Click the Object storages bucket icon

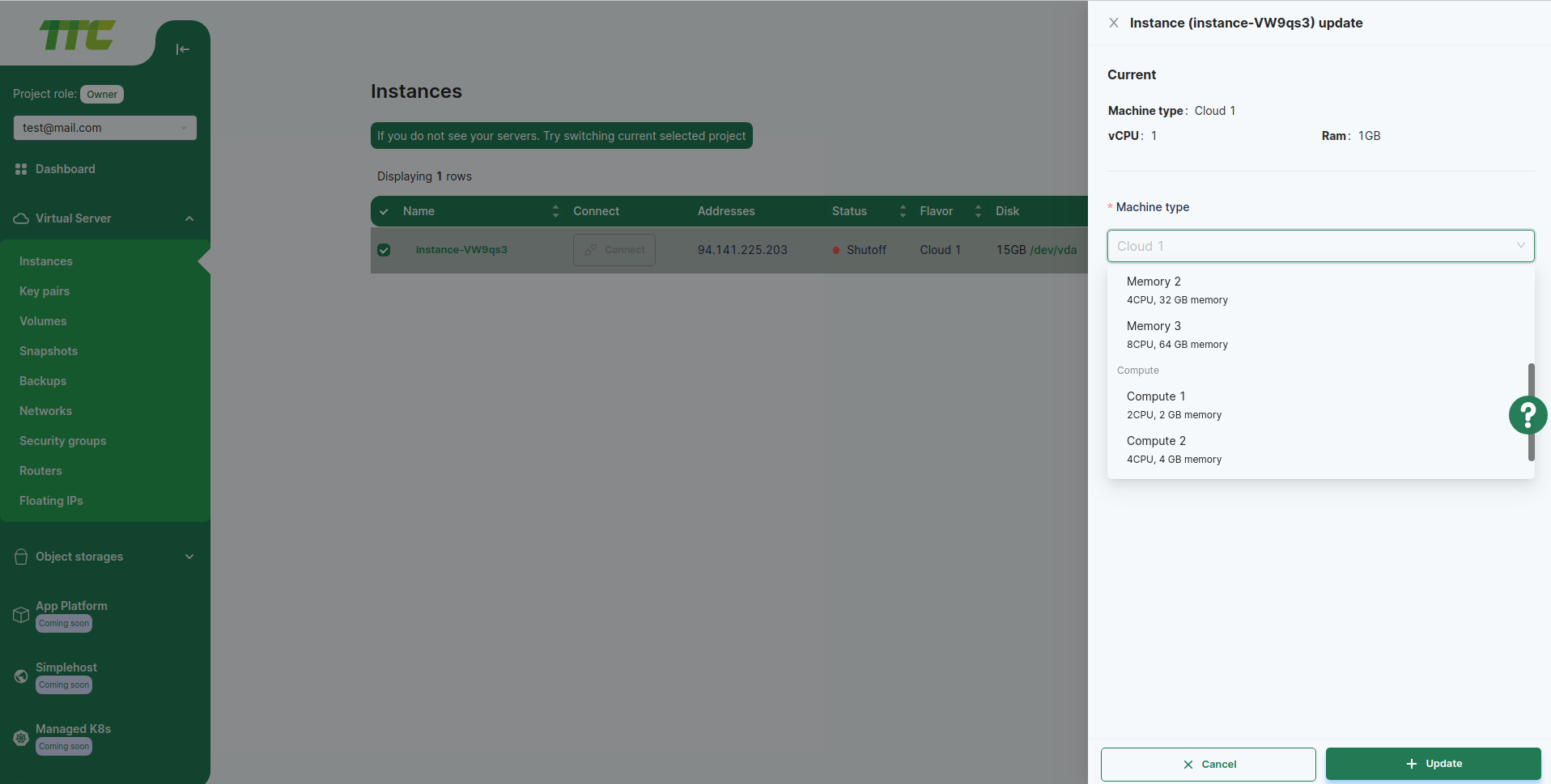[x=21, y=557]
